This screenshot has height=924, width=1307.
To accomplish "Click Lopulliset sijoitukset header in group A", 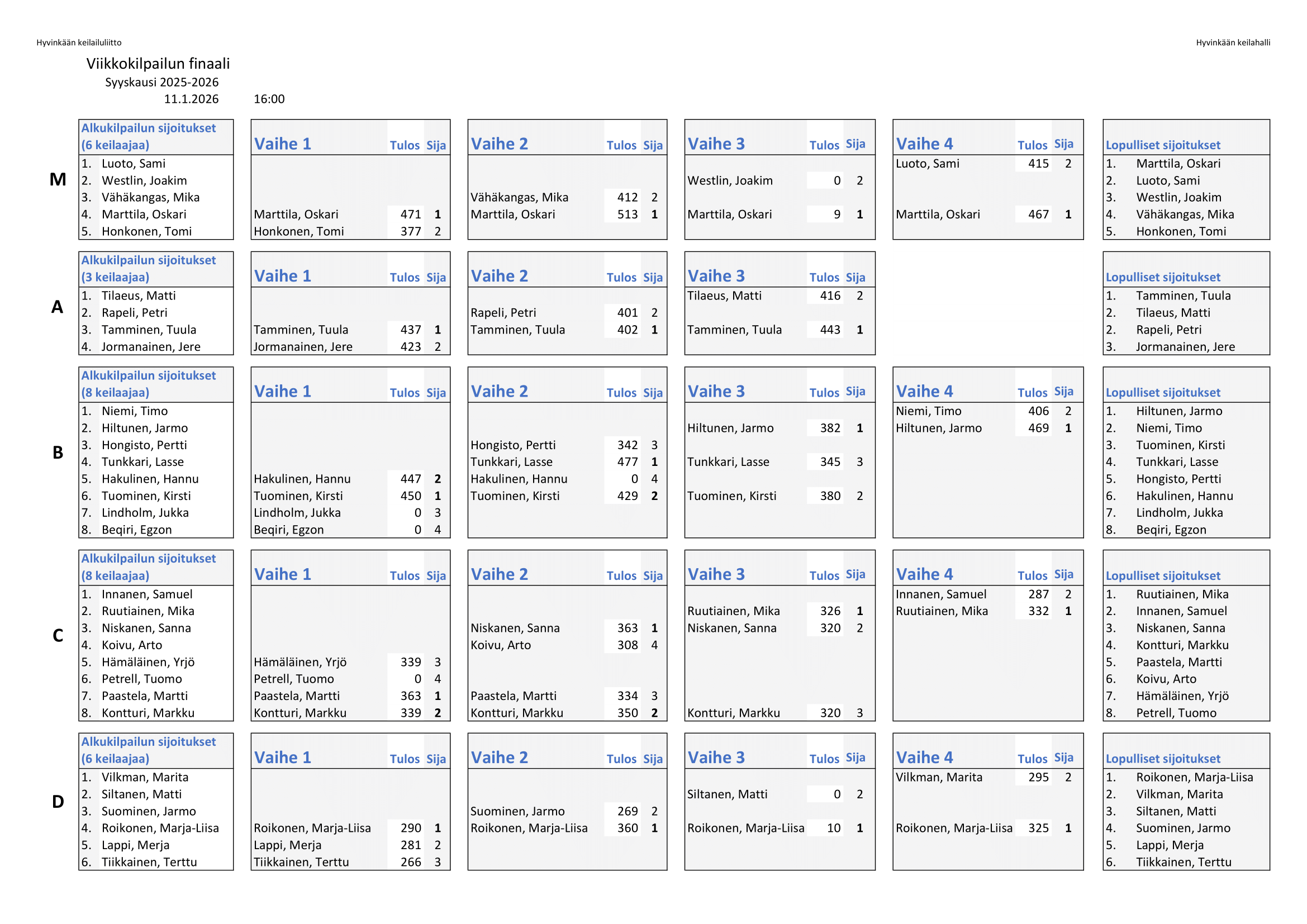I will coord(1162,277).
